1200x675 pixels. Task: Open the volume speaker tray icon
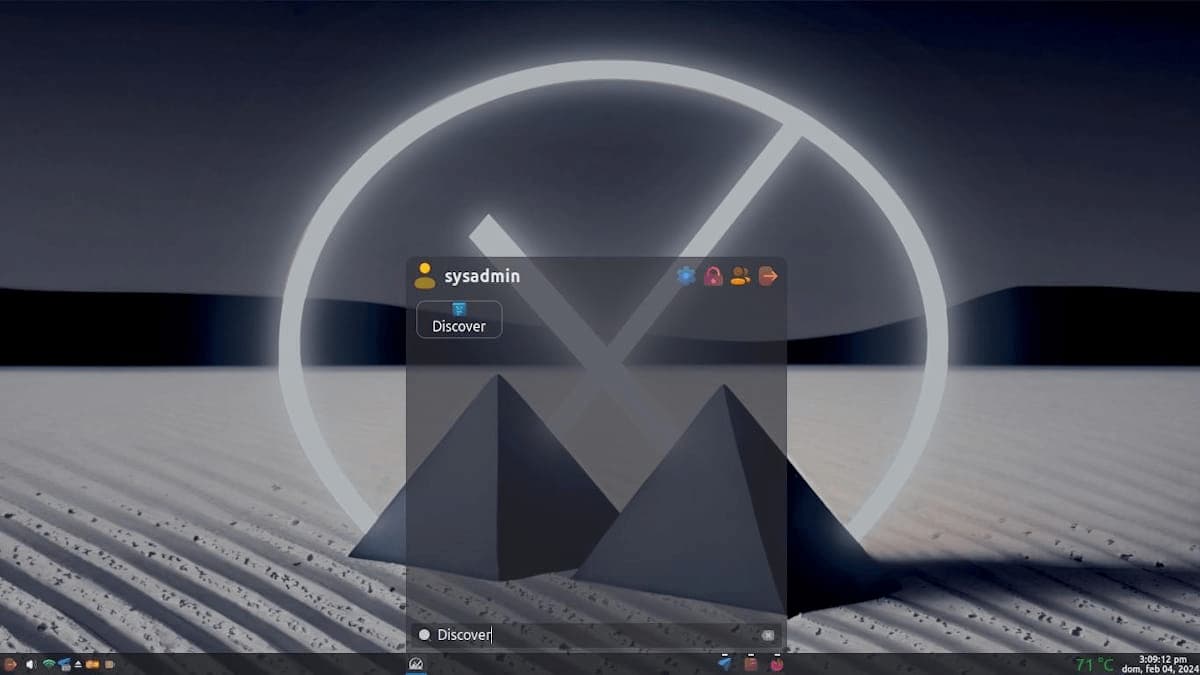point(30,664)
